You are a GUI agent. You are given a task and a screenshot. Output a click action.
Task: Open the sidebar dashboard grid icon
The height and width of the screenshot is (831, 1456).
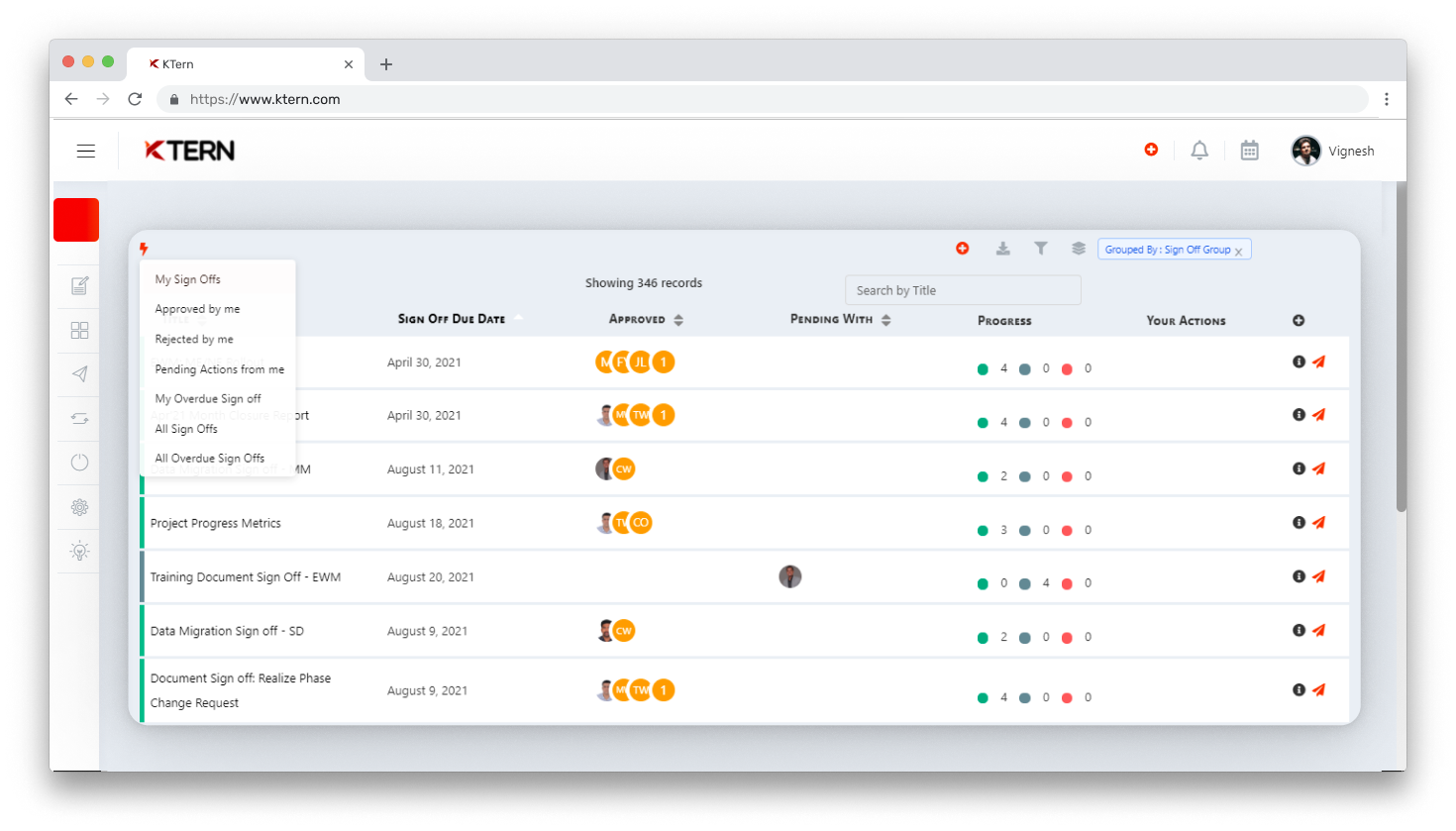click(x=80, y=330)
